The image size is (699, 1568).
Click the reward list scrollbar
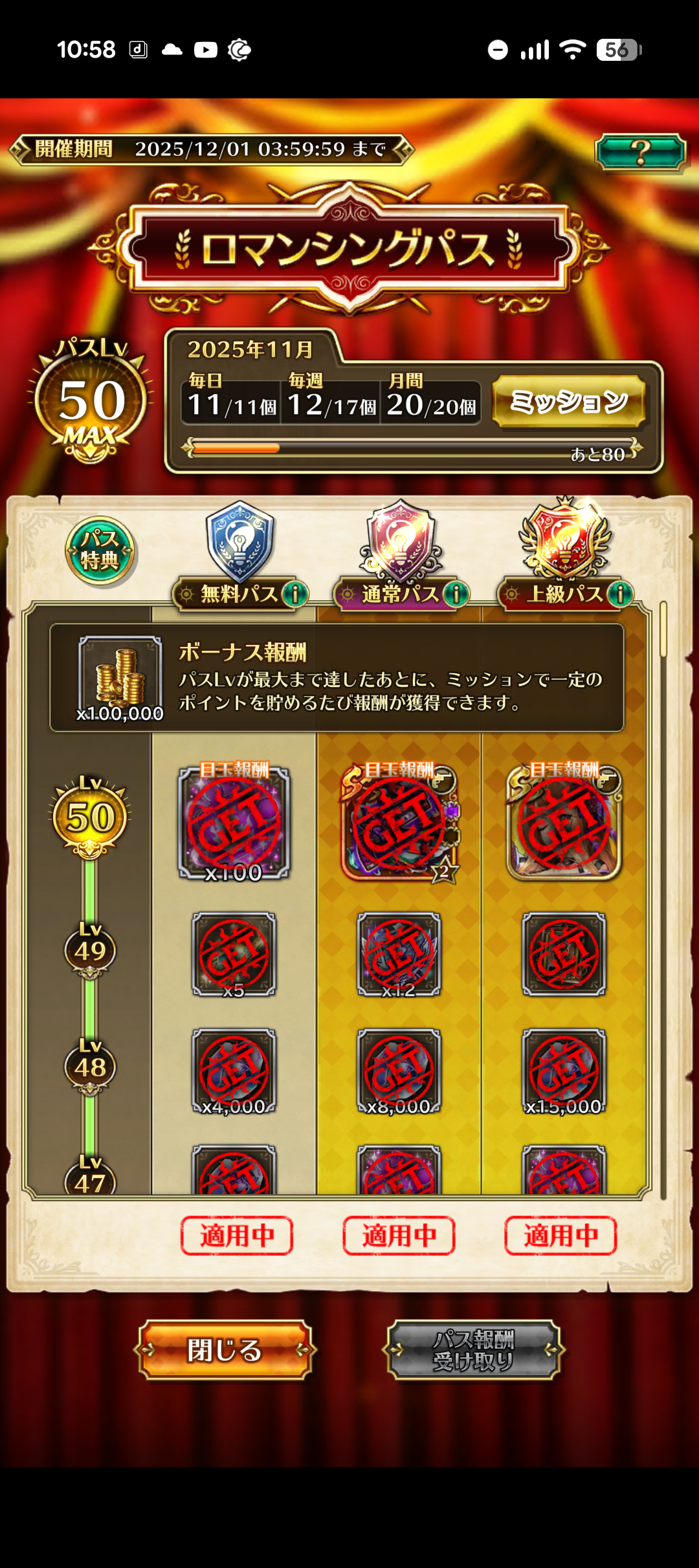coord(663,899)
